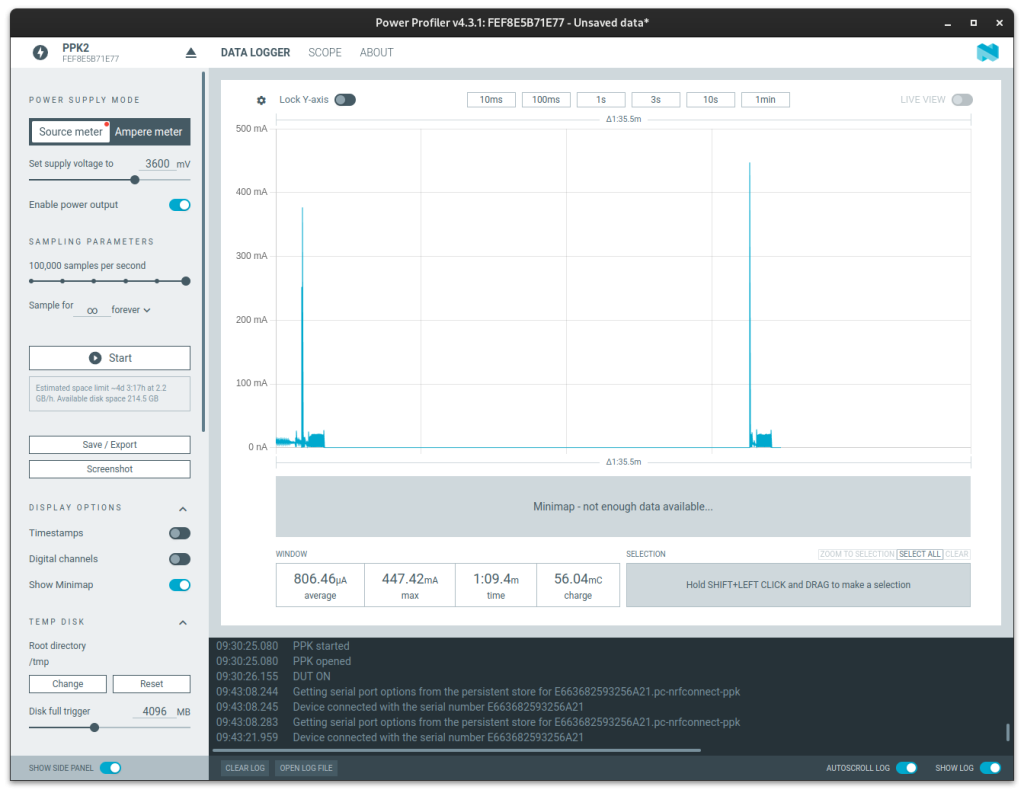Click the Nordic Semiconductor logo
This screenshot has width=1024, height=793.
(x=987, y=53)
